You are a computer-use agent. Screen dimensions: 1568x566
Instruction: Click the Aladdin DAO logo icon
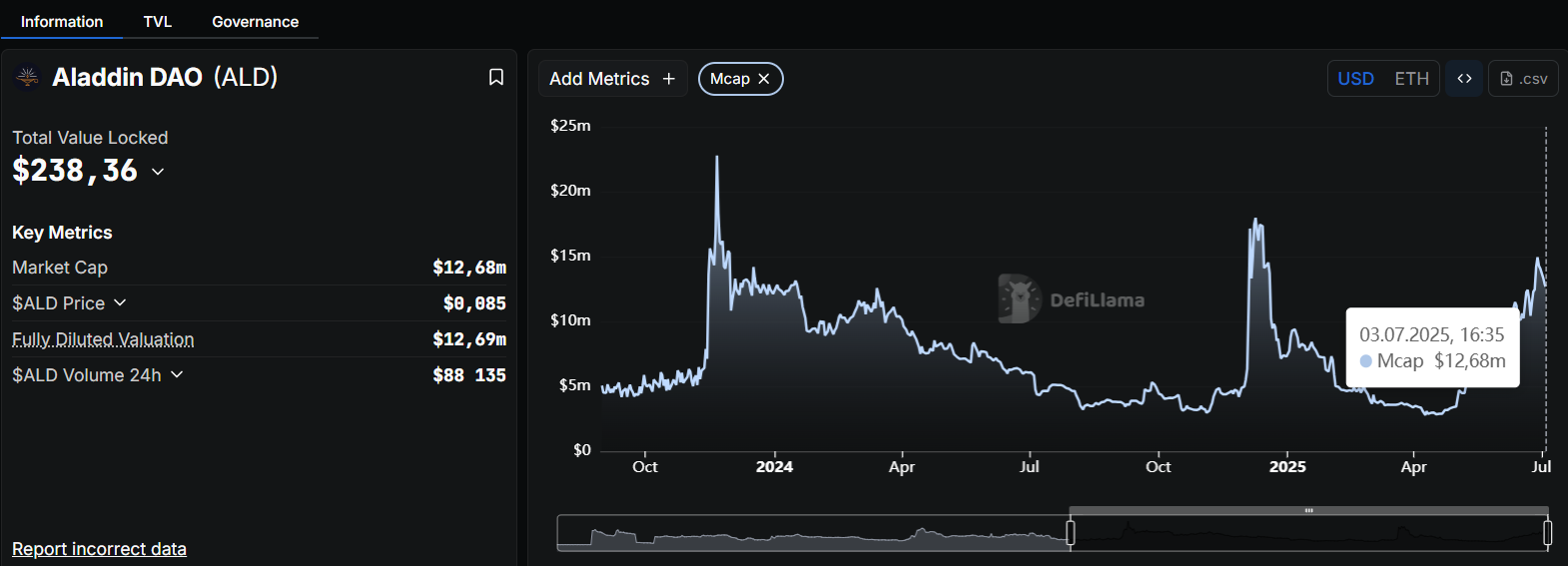(27, 77)
